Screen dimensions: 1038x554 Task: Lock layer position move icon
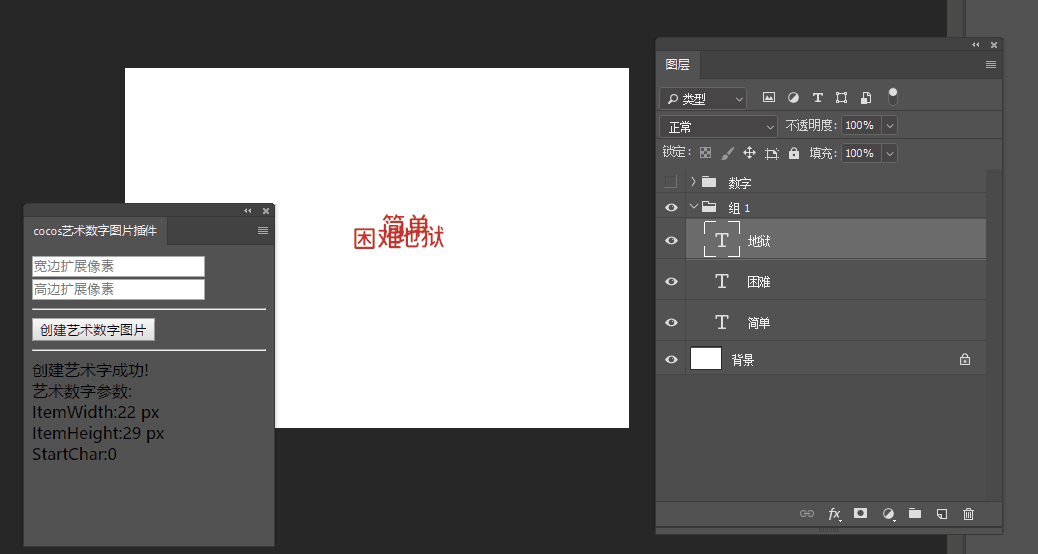click(749, 153)
